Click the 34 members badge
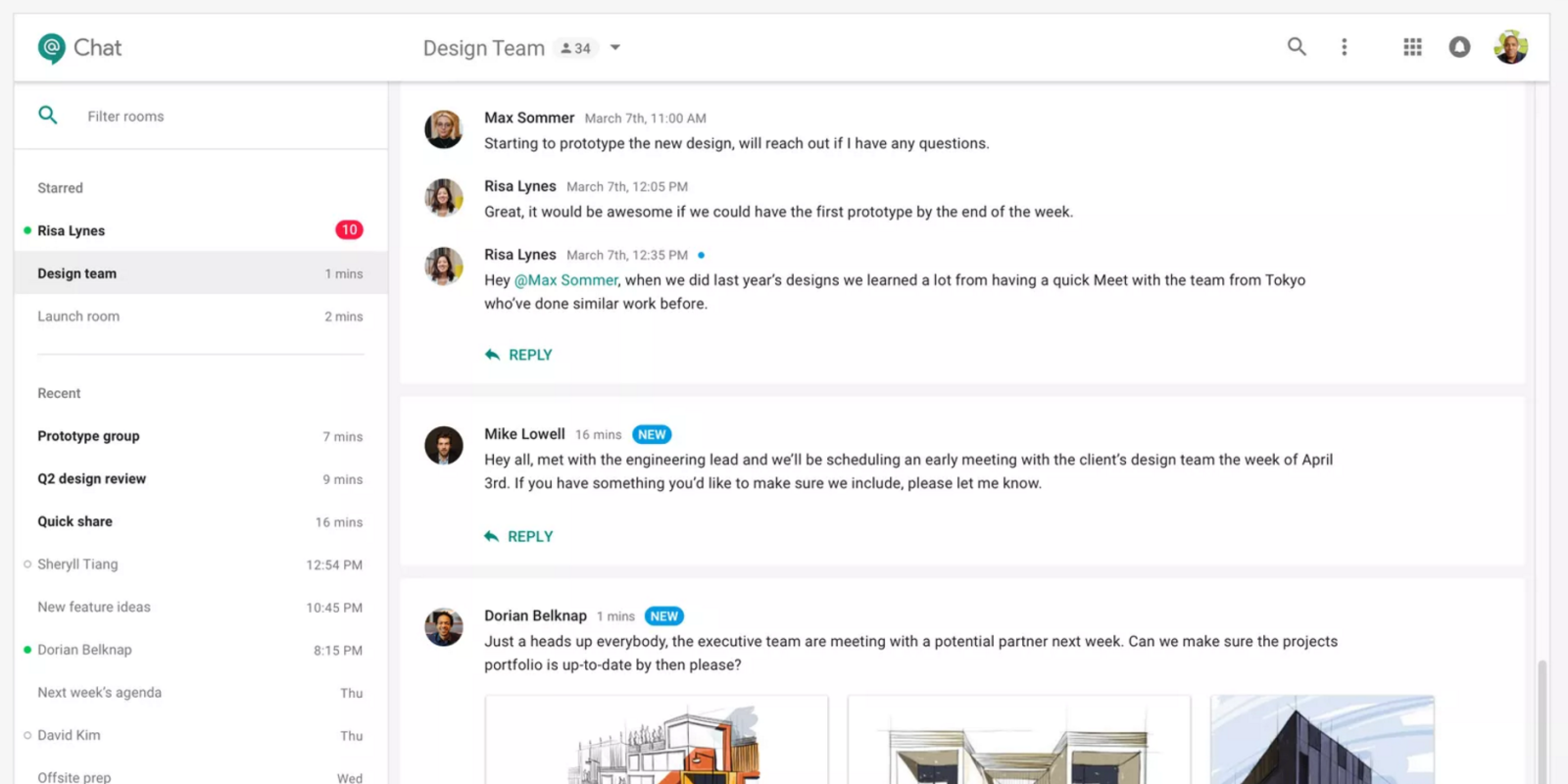This screenshot has width=1568, height=784. pos(576,48)
